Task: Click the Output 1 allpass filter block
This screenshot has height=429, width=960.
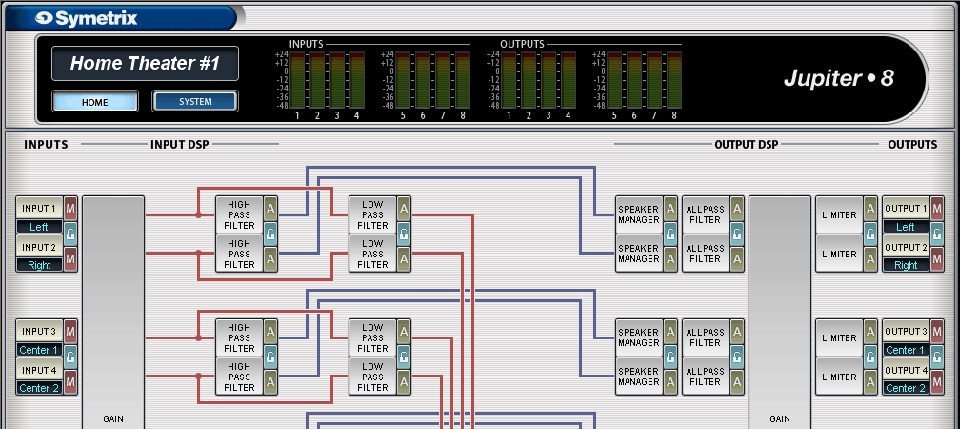Action: [705, 214]
